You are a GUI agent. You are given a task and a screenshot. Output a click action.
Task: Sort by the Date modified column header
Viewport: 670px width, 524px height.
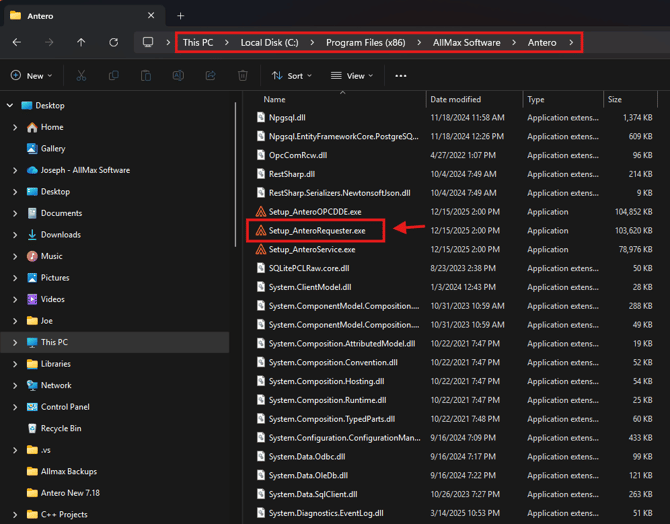456,100
